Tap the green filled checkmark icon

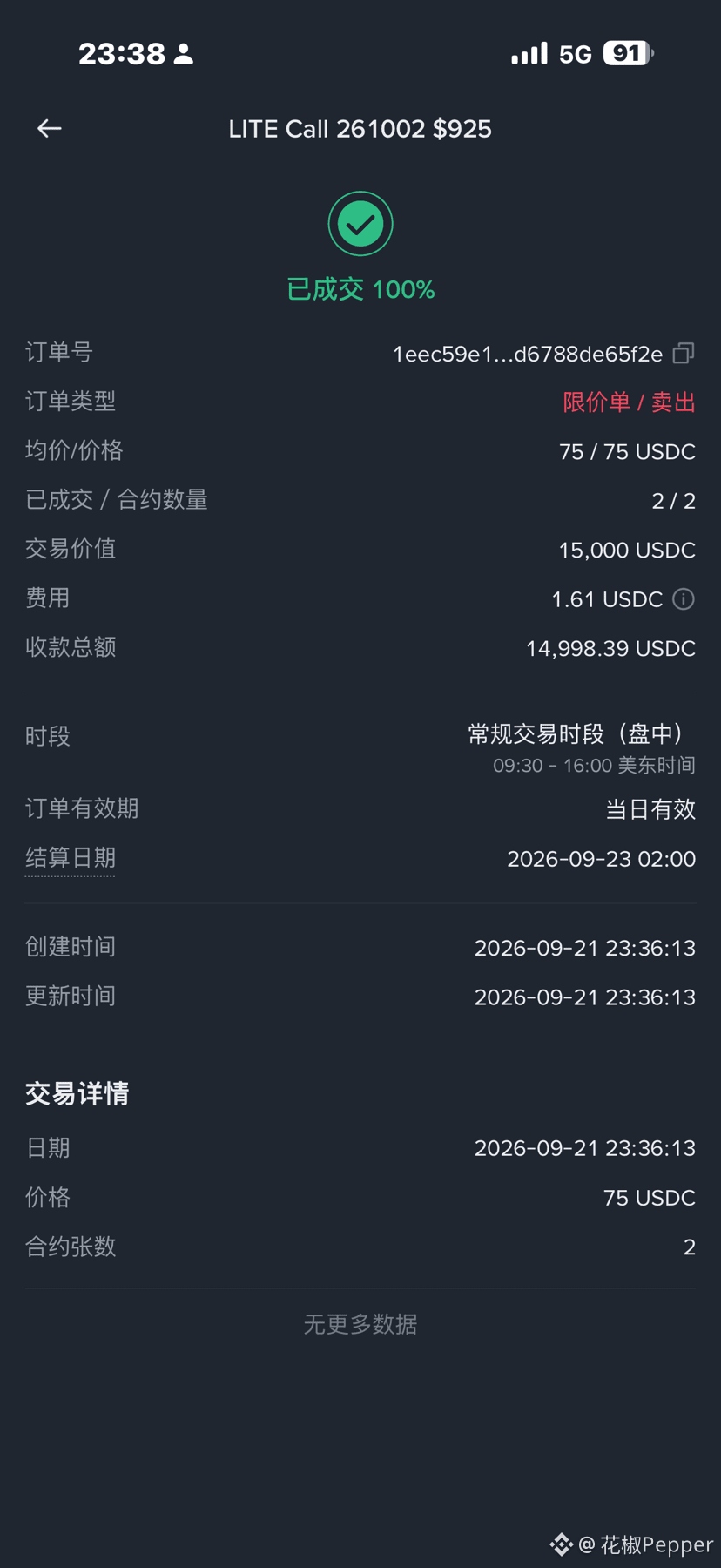pos(360,224)
